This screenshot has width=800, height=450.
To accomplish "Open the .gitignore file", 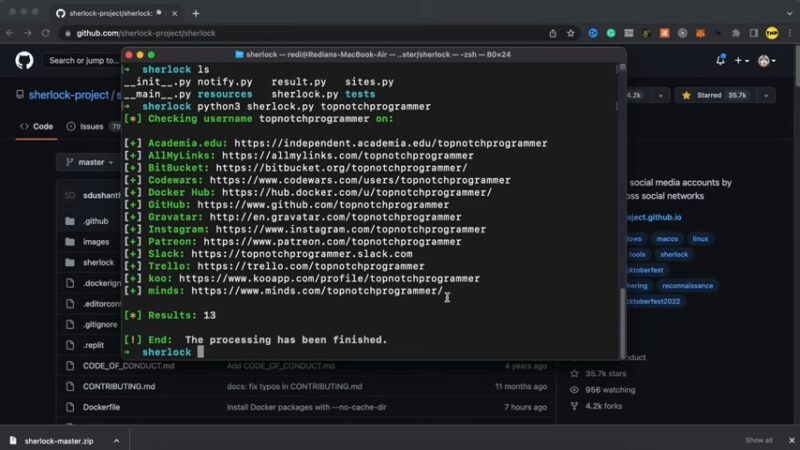I will click(x=100, y=324).
